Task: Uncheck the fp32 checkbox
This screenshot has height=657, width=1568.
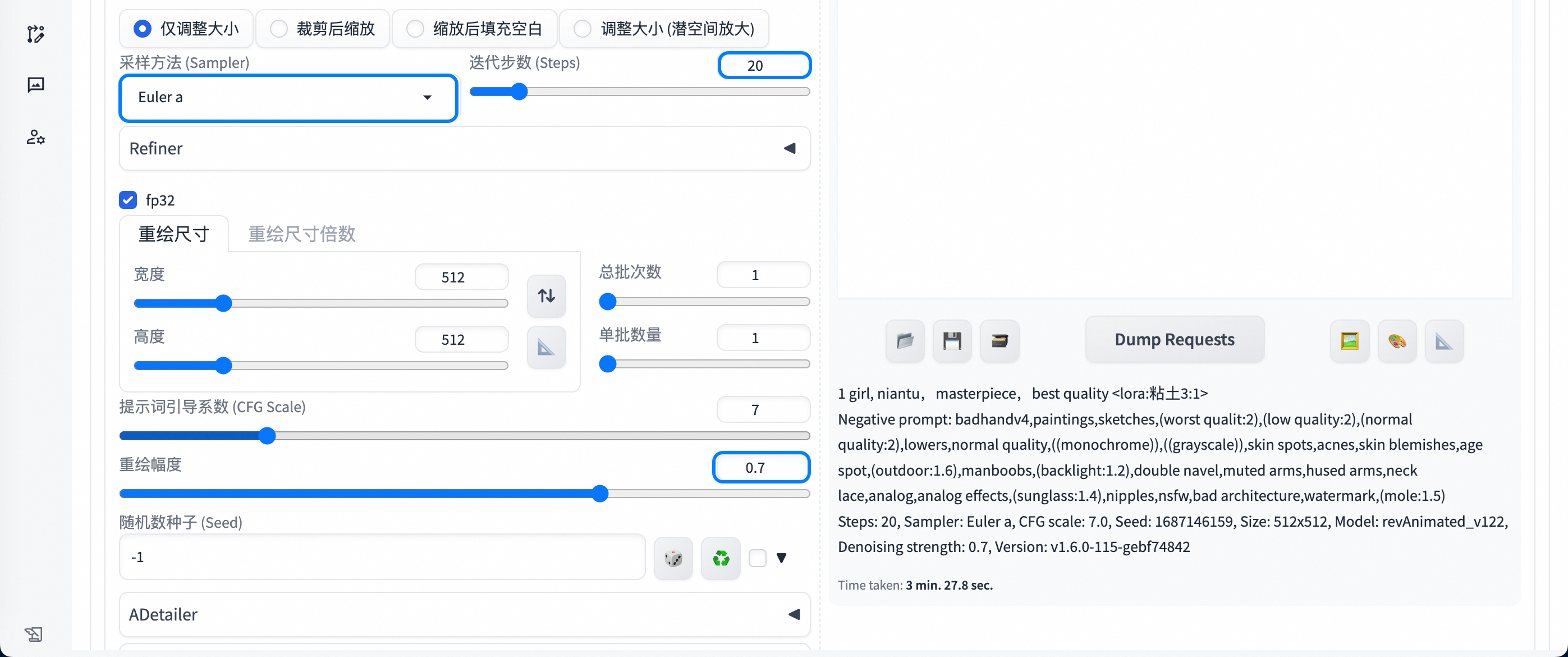Action: [128, 200]
